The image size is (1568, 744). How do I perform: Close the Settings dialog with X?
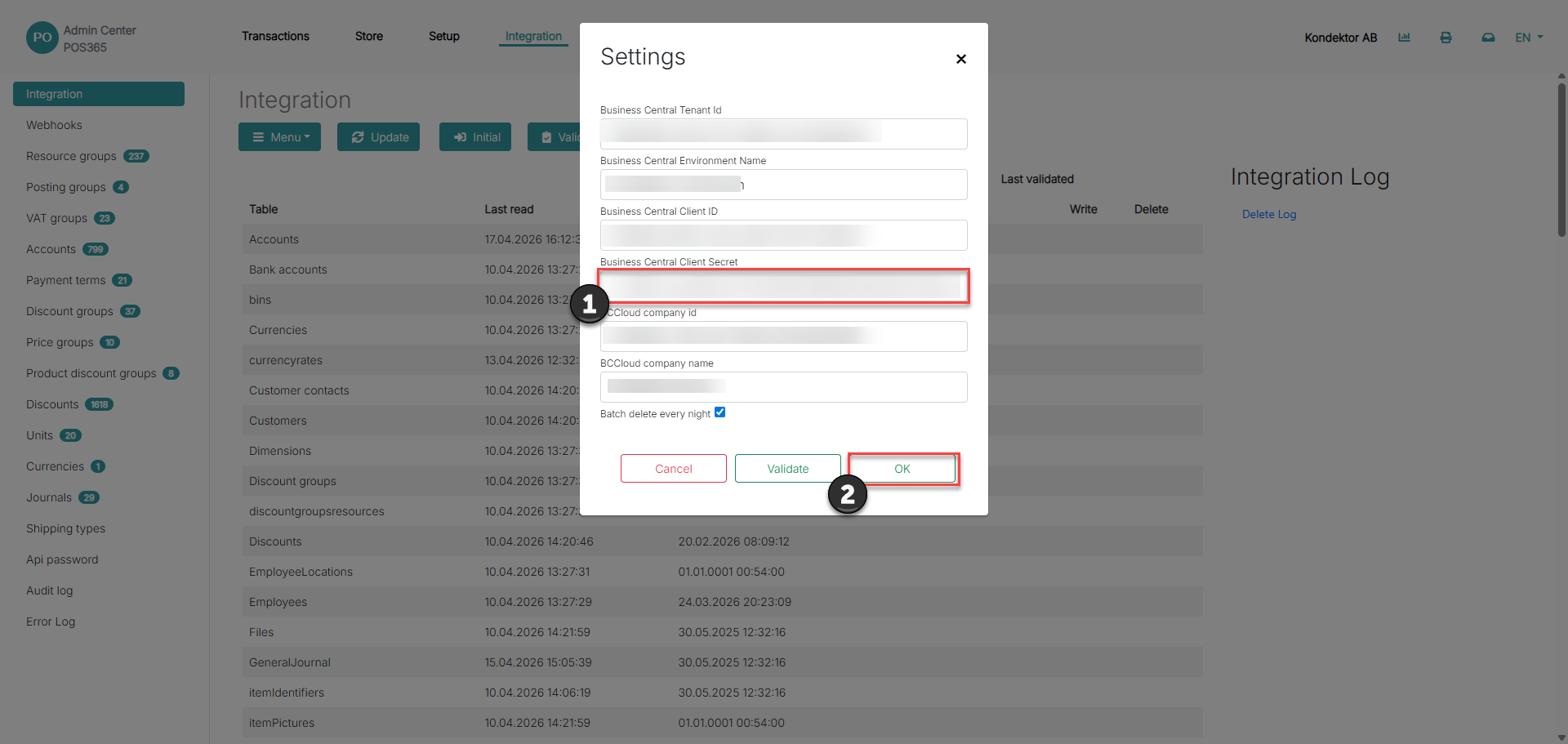pos(961,59)
